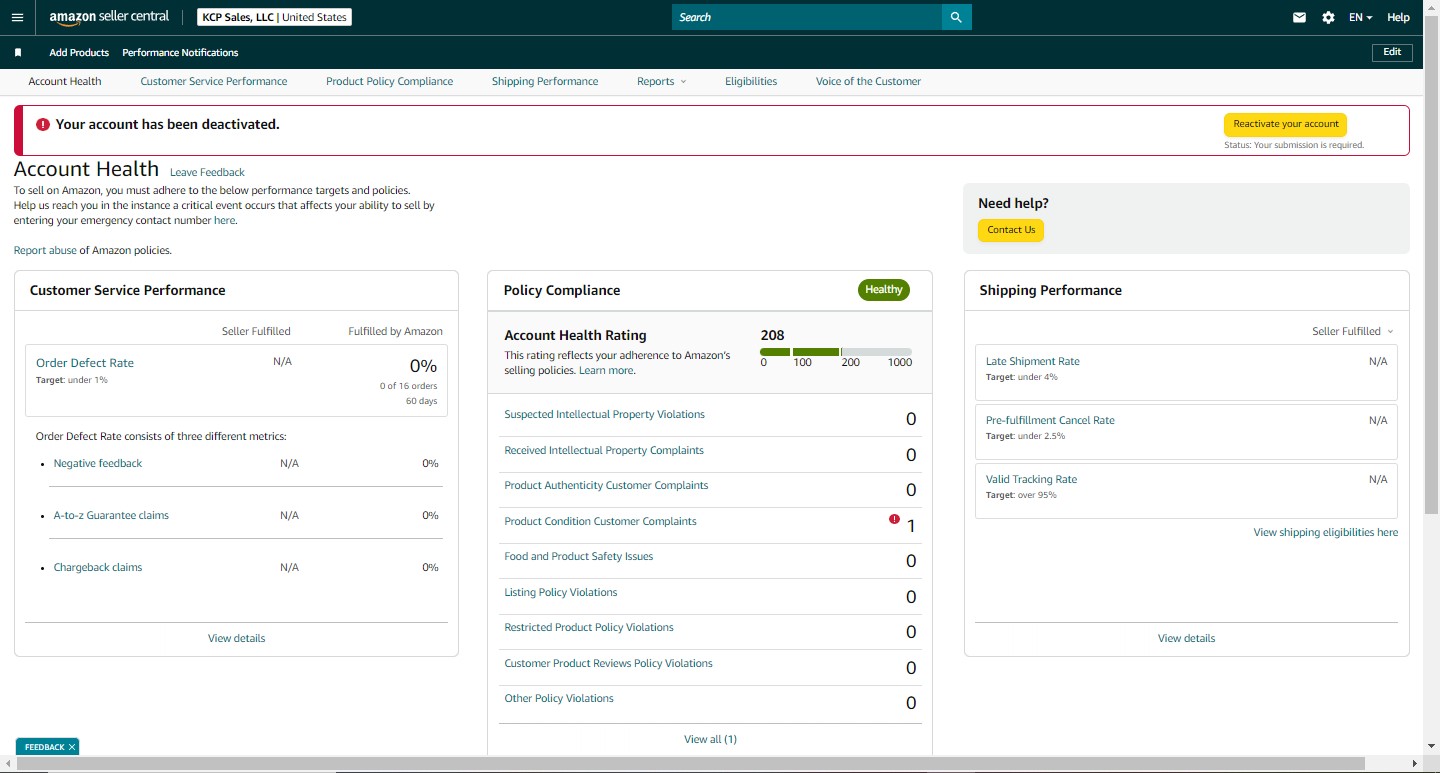
Task: Click the Report abuse link
Action: (x=45, y=250)
